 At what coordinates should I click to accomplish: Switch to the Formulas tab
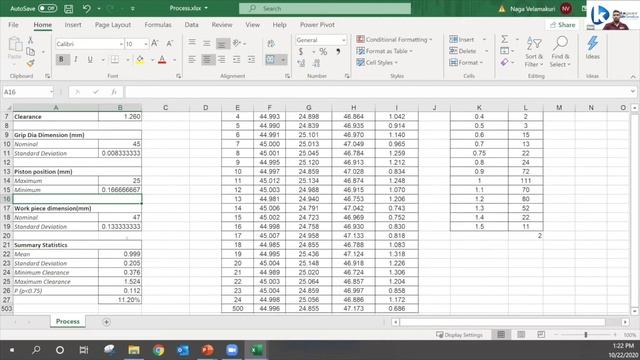[x=158, y=25]
